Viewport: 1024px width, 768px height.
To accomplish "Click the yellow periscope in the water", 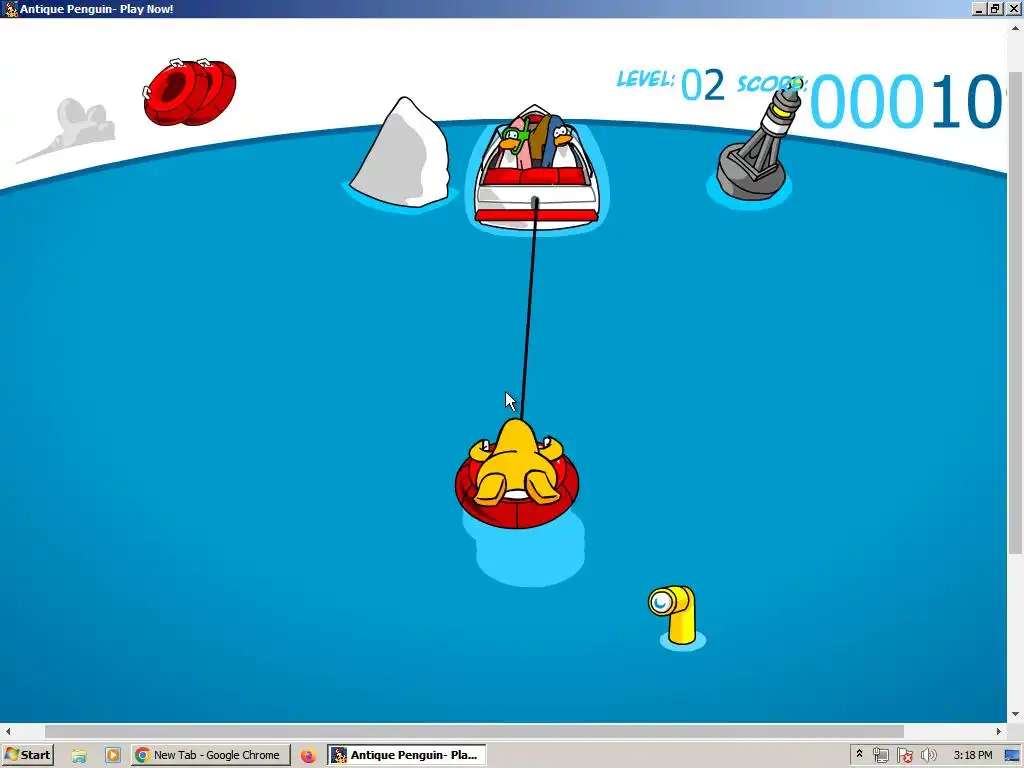I will 673,615.
